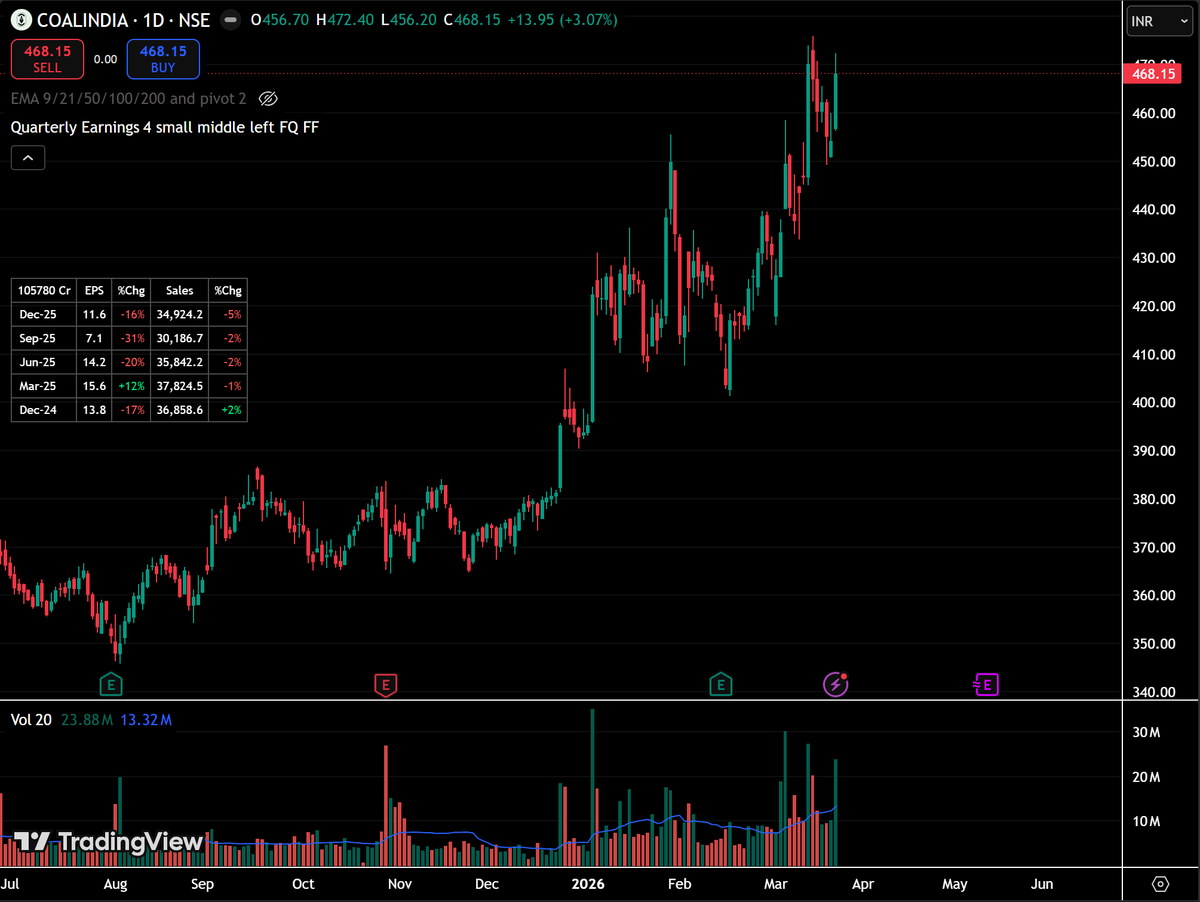
Task: Click the purple lightning news event marker
Action: point(835,685)
